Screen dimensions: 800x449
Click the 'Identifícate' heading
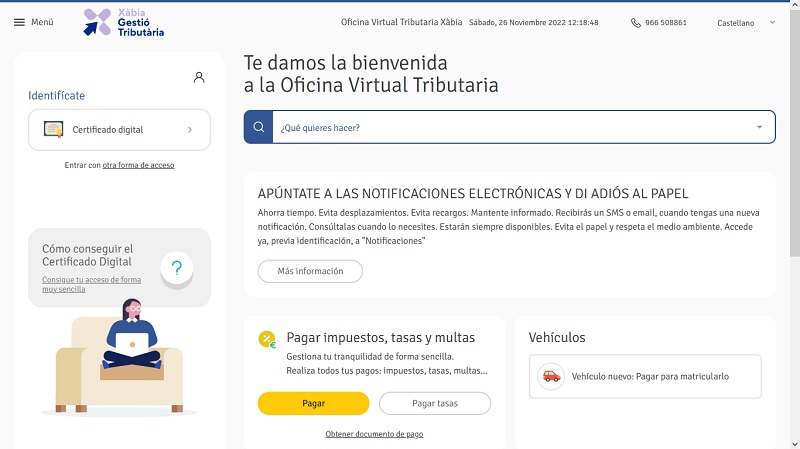click(57, 95)
